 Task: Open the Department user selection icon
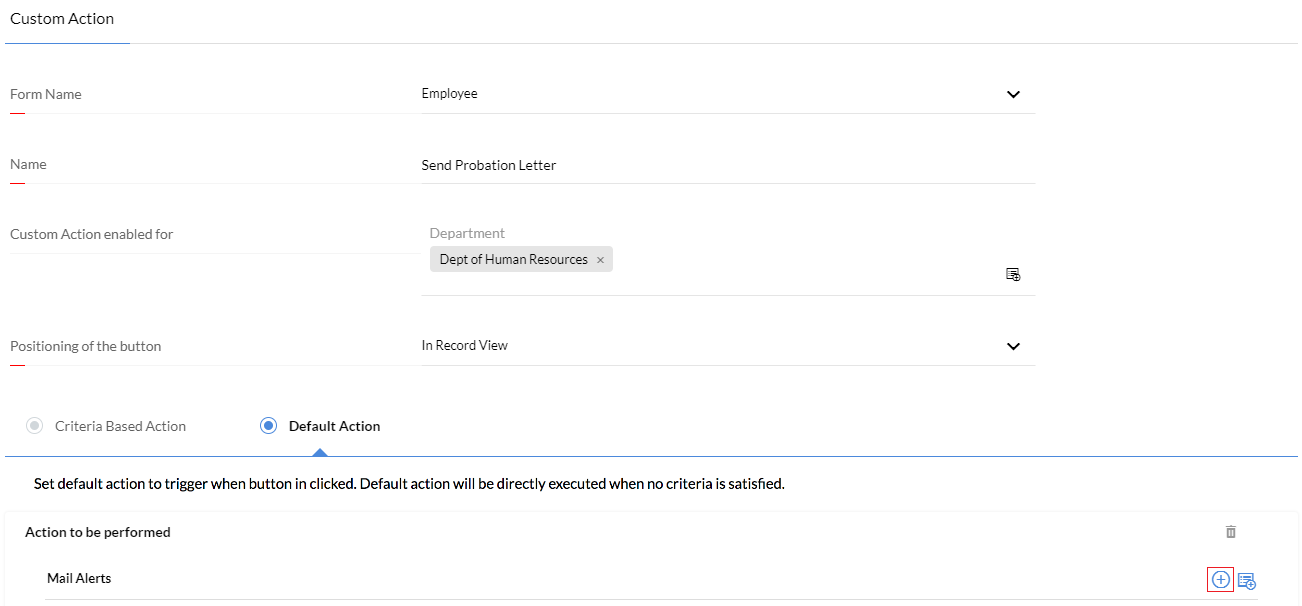[1013, 274]
